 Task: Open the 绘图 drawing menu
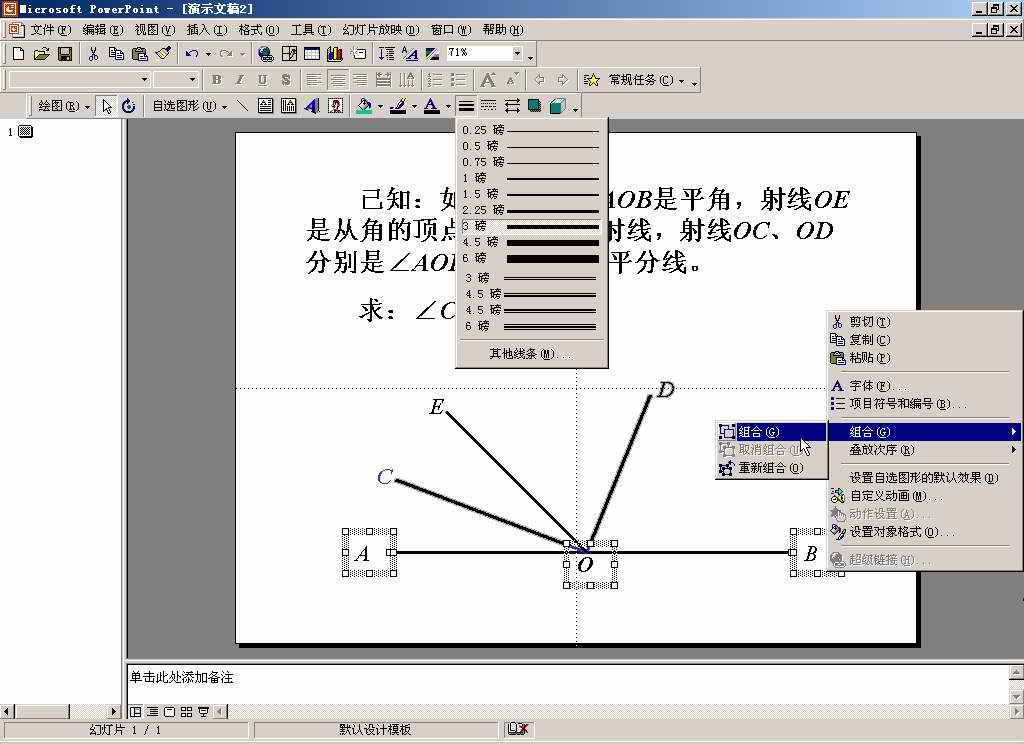pyautogui.click(x=63, y=106)
